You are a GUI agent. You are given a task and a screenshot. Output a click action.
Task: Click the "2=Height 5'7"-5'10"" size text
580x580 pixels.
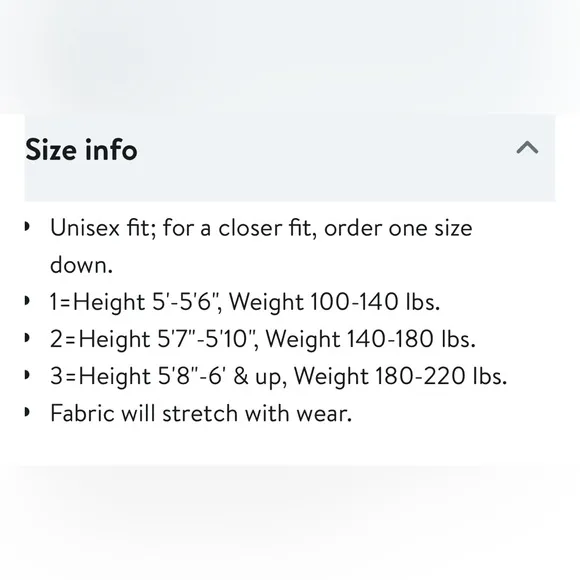(x=154, y=339)
